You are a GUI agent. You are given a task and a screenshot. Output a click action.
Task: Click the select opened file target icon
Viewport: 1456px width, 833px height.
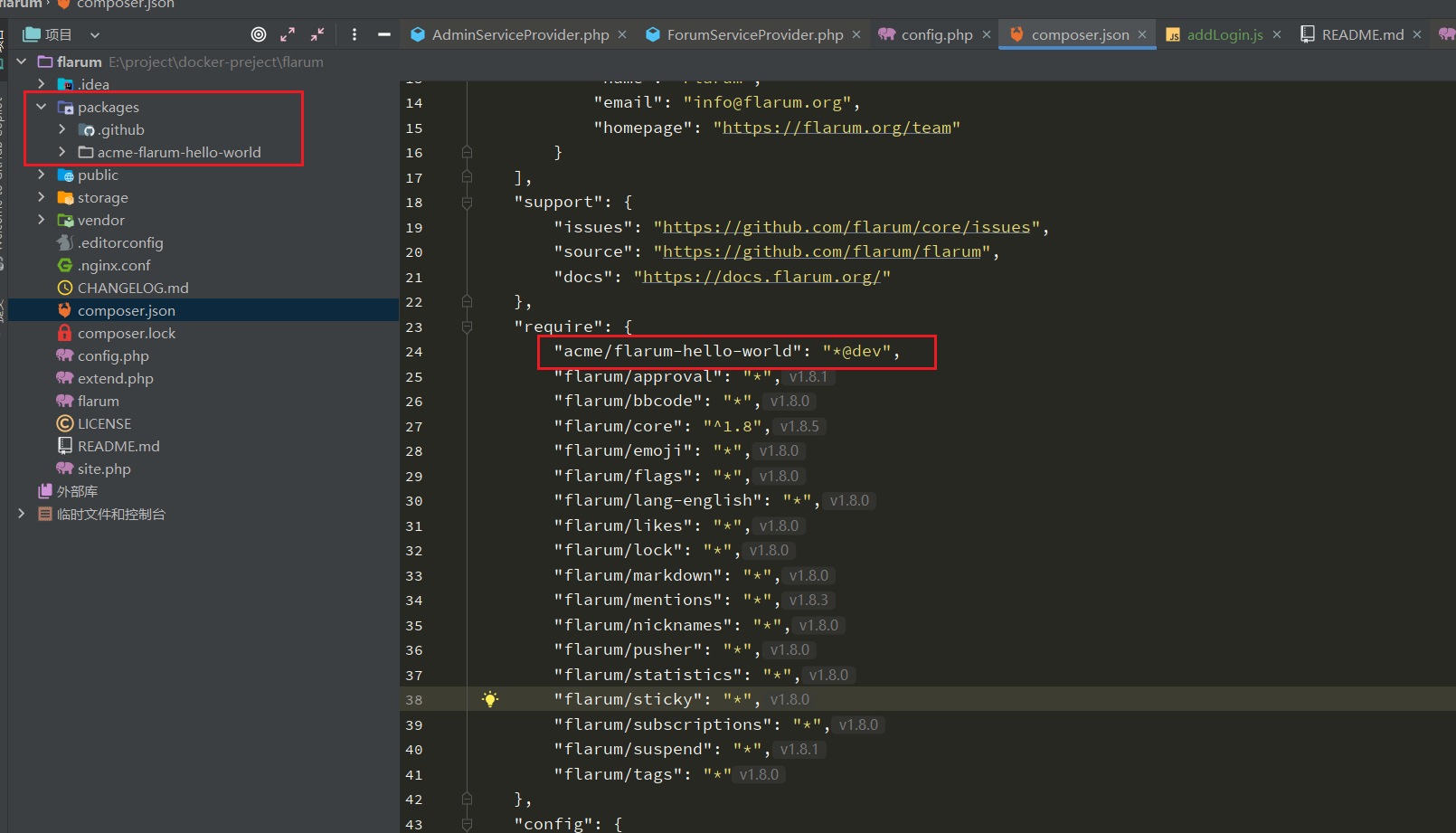pyautogui.click(x=259, y=34)
